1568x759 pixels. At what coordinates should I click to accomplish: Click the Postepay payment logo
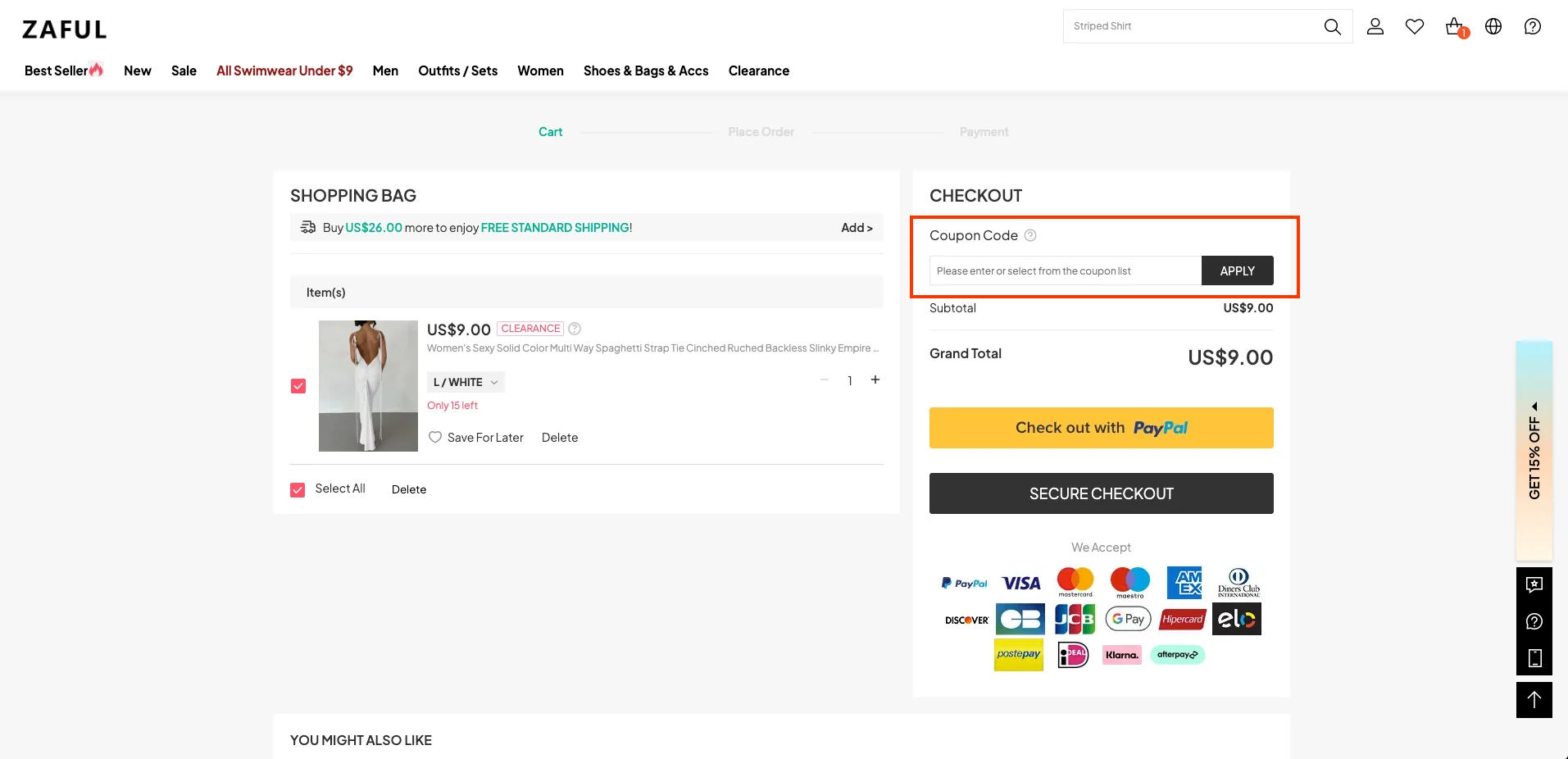pyautogui.click(x=1019, y=654)
